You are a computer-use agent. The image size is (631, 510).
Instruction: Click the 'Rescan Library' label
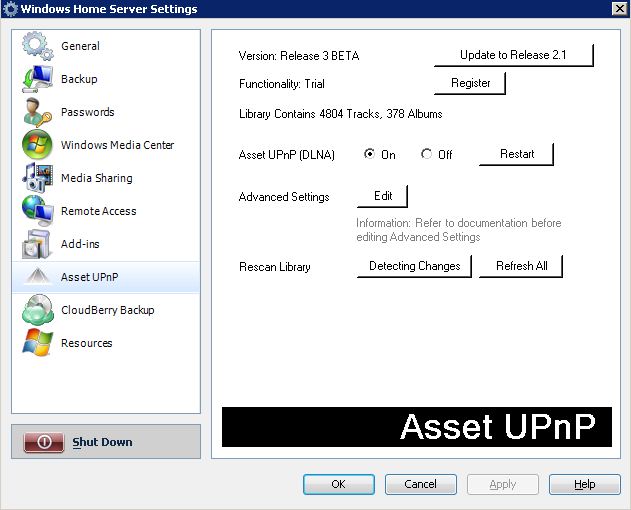coord(274,267)
